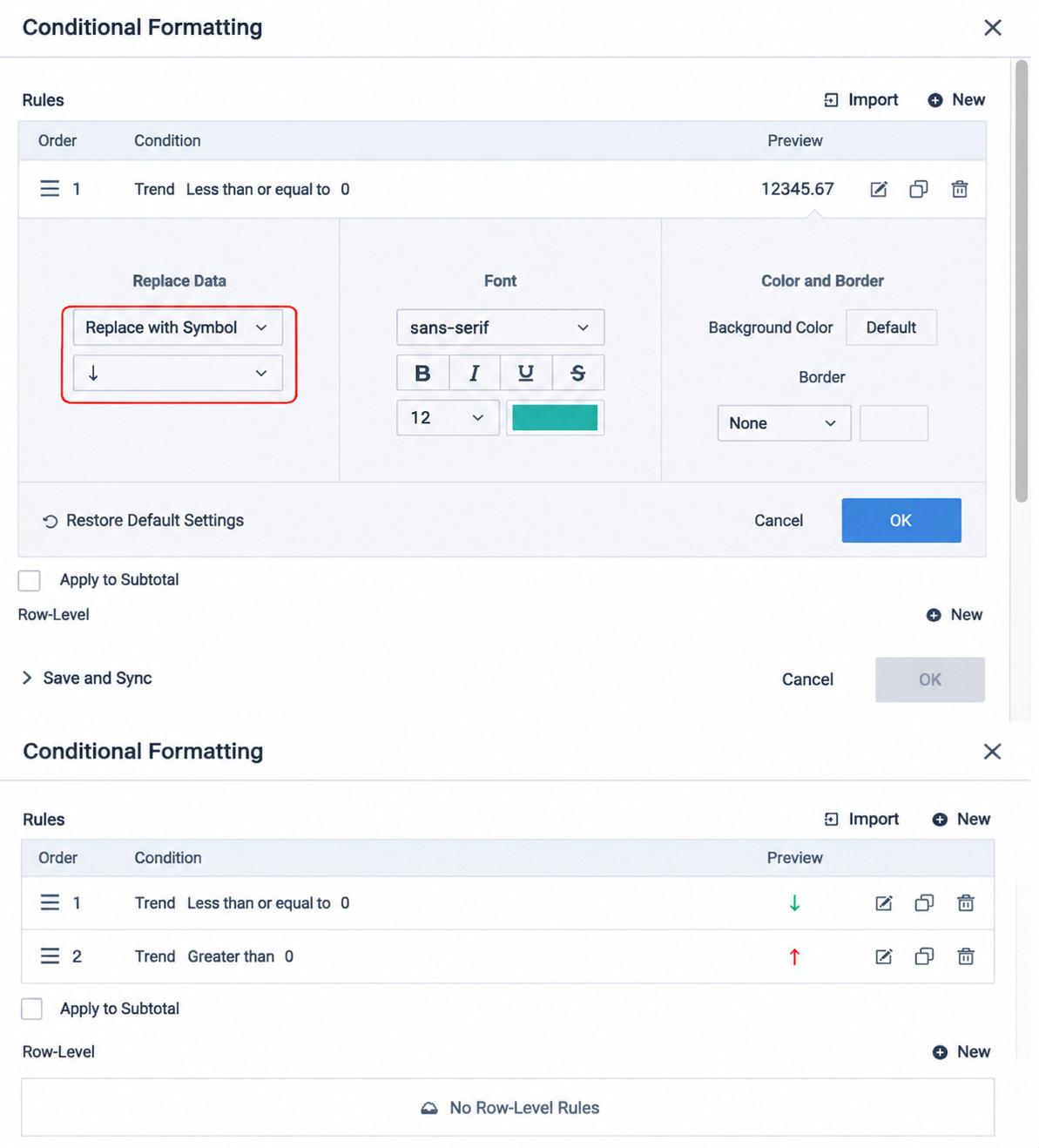Copy rule 1 with green arrow preview
This screenshot has height=1148, width=1039.
point(924,903)
